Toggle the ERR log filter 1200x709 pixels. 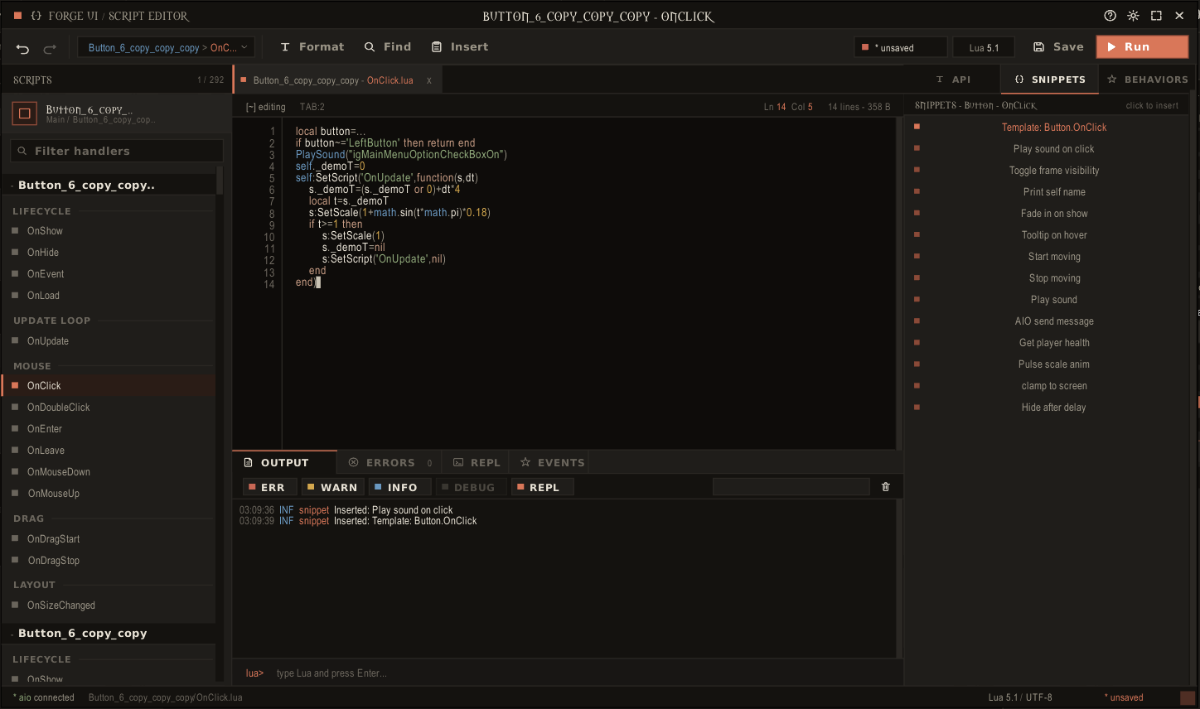(270, 487)
